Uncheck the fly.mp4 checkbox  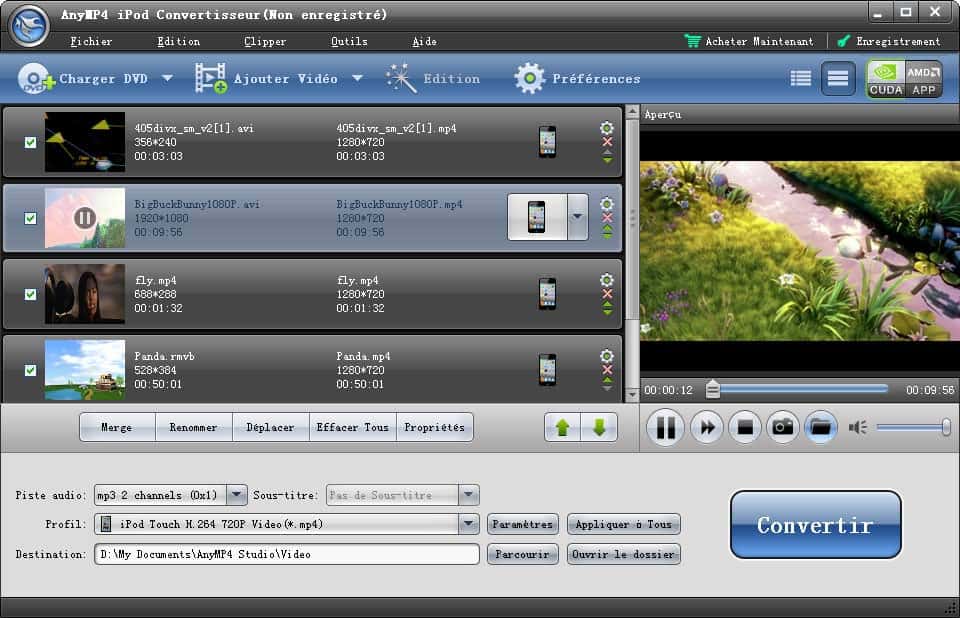coord(30,294)
